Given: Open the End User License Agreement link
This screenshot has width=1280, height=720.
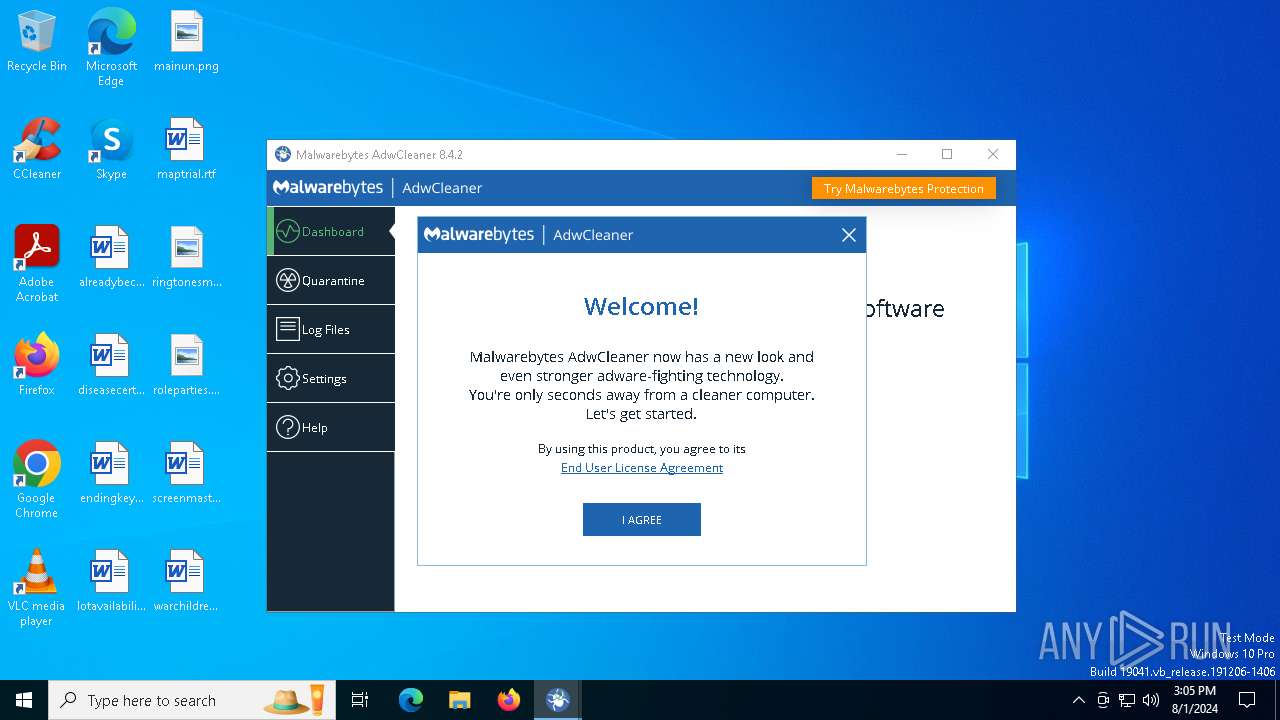Looking at the screenshot, I should [642, 468].
